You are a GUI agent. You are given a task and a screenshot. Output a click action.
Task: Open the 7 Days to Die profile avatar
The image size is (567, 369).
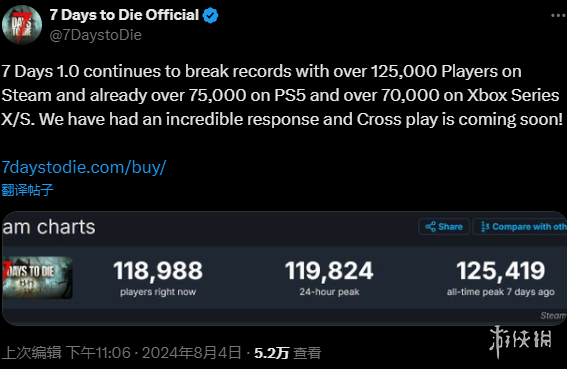coord(22,25)
